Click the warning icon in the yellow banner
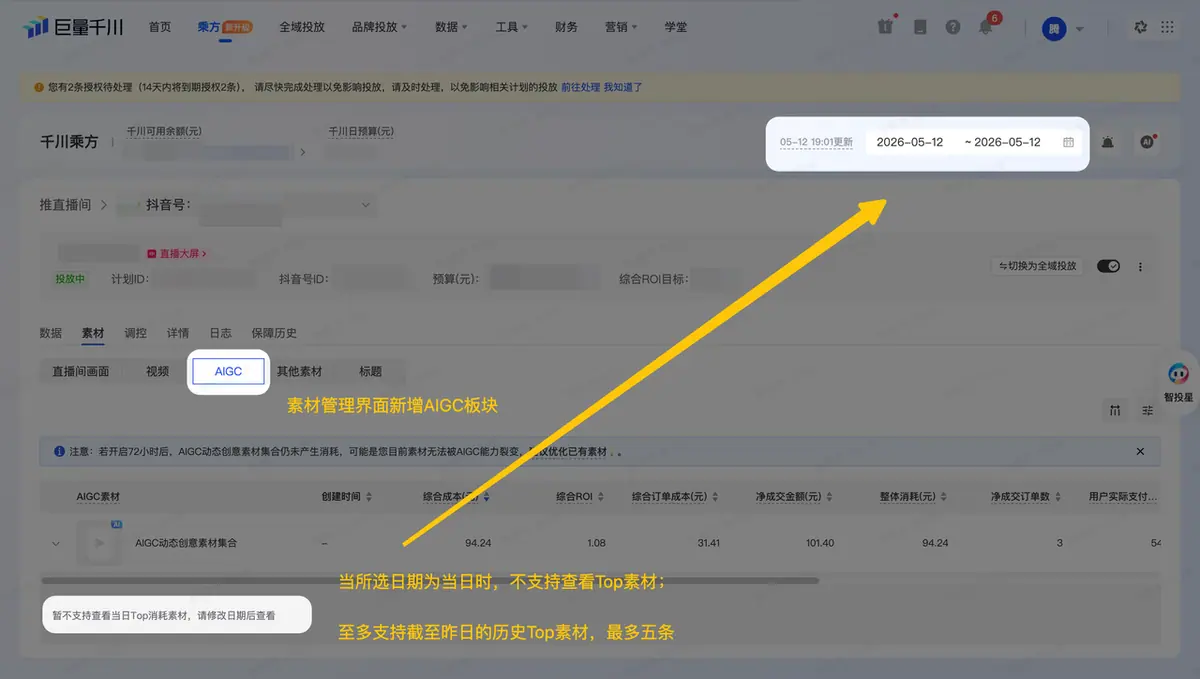This screenshot has height=679, width=1200. (x=39, y=87)
